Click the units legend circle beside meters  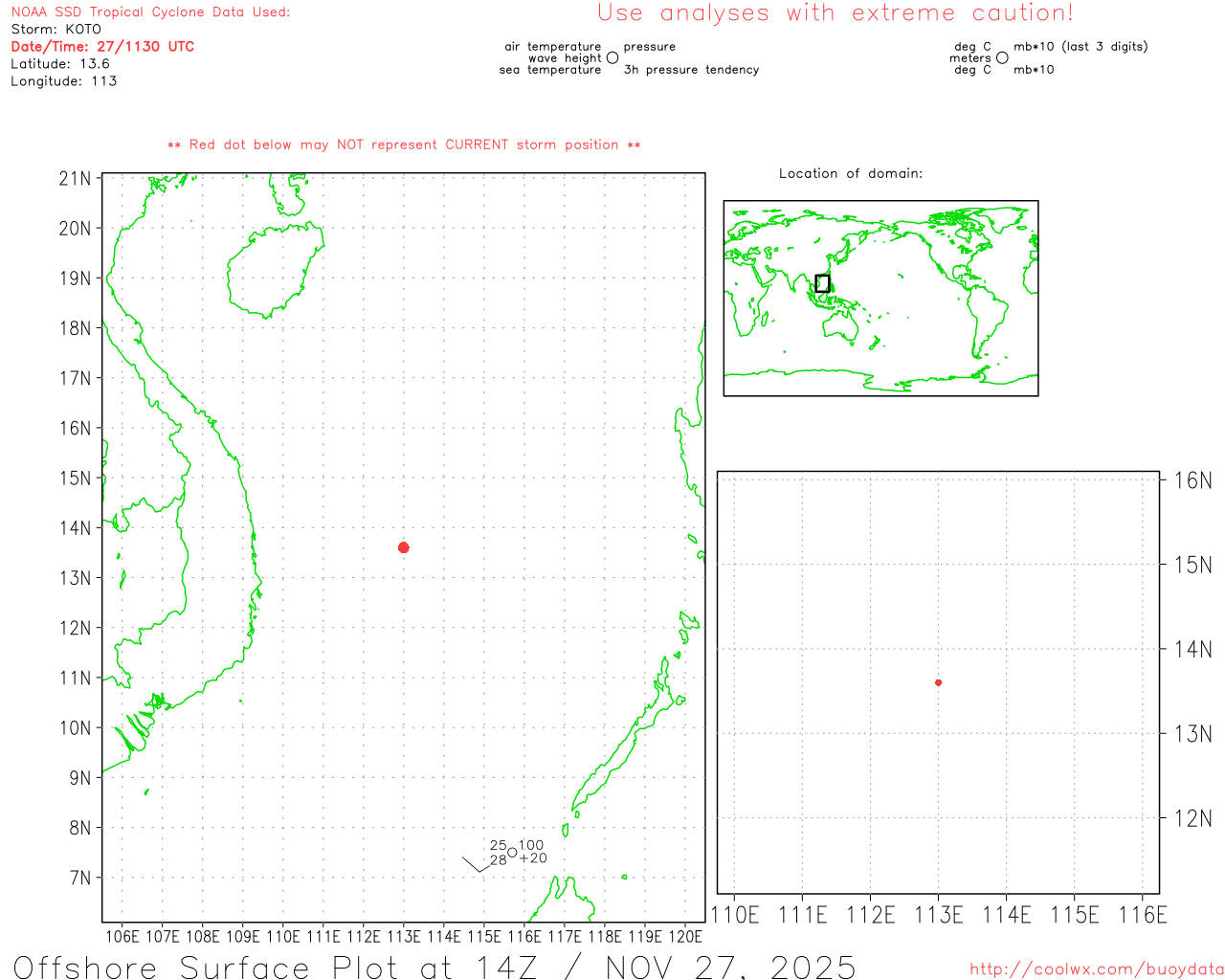click(1002, 58)
